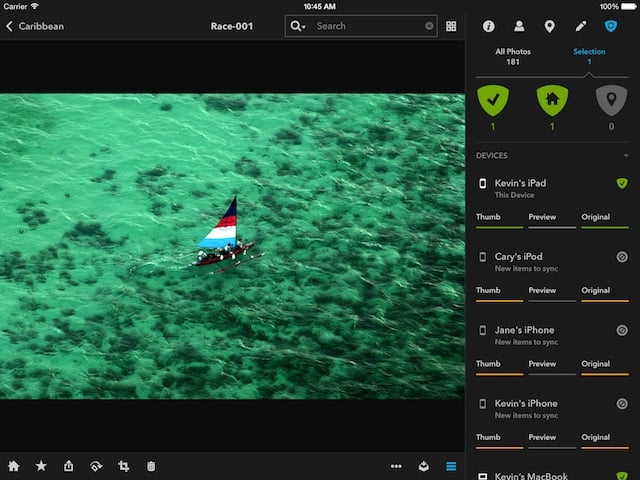Collapse the Devices section arrow
The image size is (640, 480).
click(626, 156)
